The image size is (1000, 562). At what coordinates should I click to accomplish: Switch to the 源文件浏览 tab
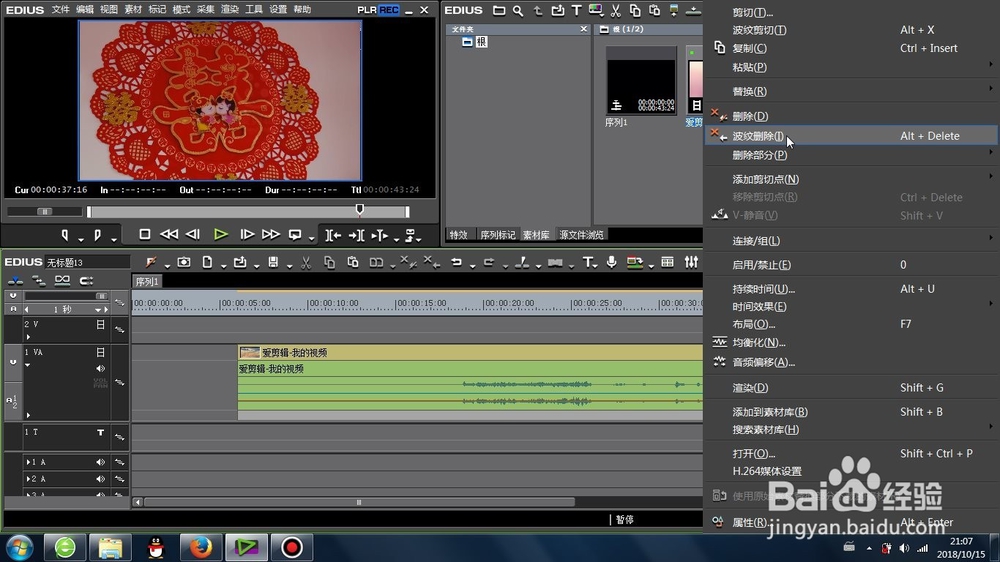tap(582, 235)
